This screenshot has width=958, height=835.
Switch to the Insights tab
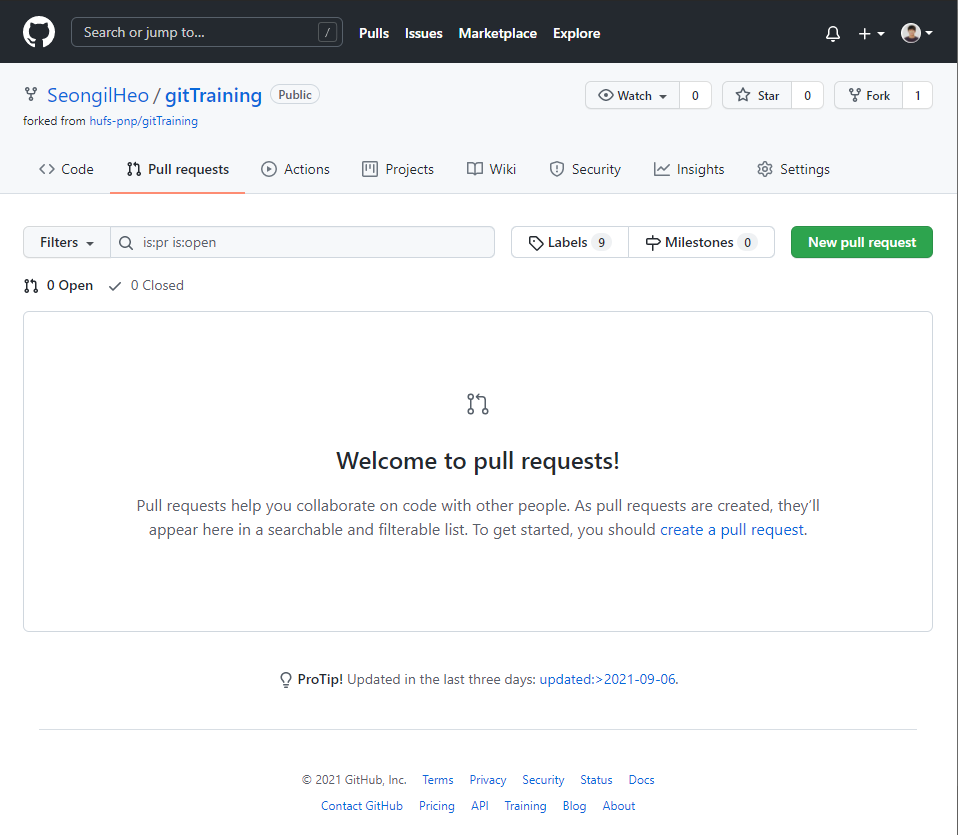[x=689, y=169]
